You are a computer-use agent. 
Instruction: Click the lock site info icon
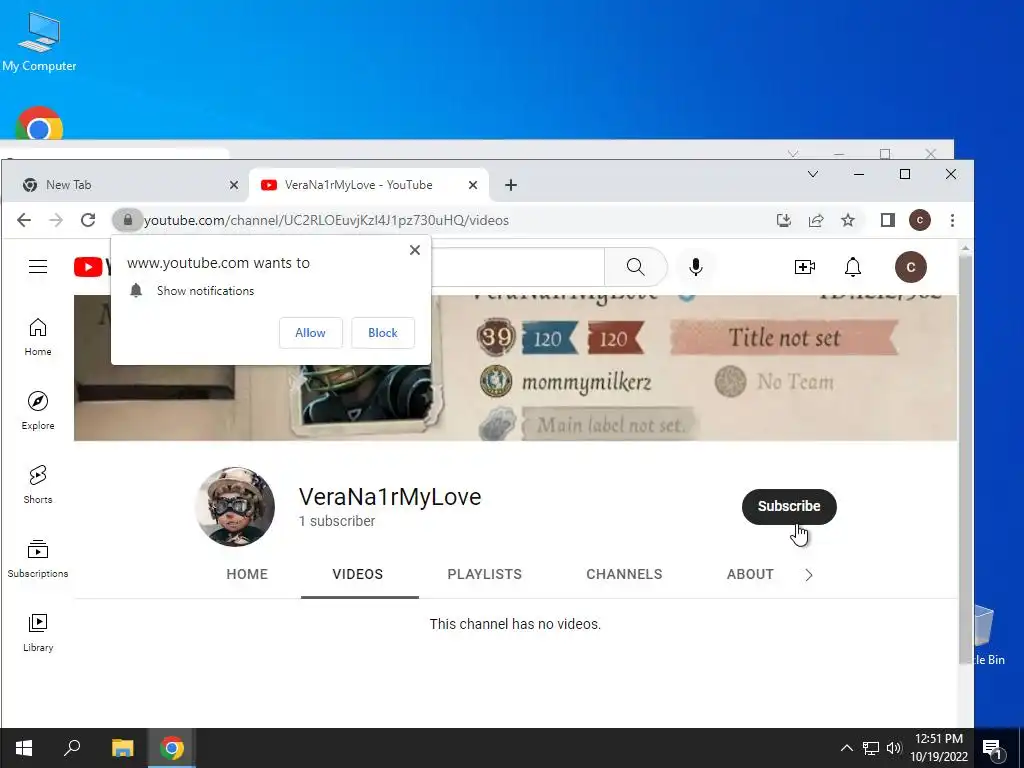click(x=128, y=220)
